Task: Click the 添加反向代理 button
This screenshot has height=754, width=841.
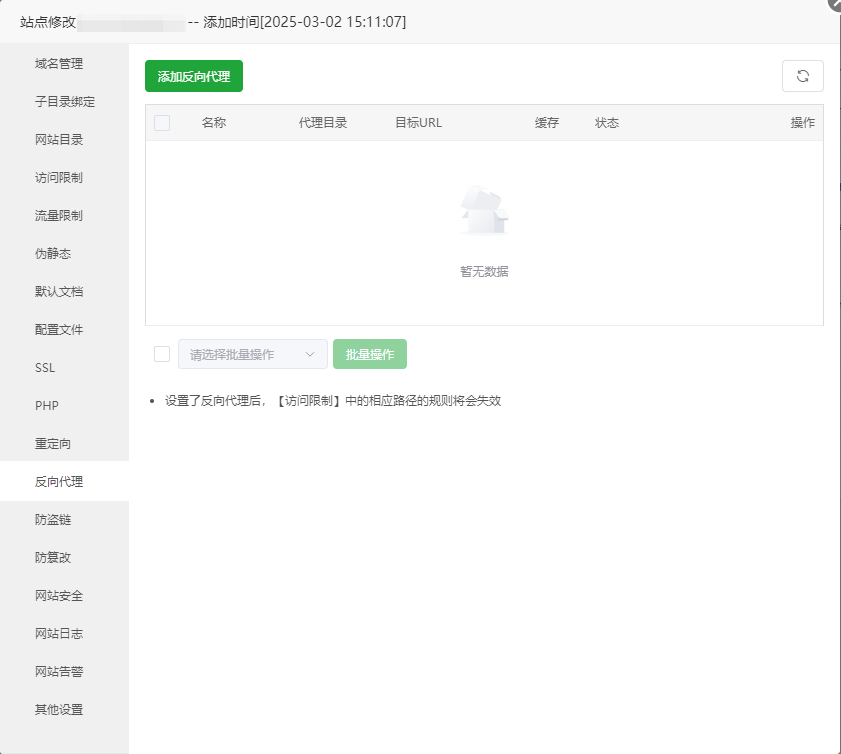Action: (x=193, y=76)
